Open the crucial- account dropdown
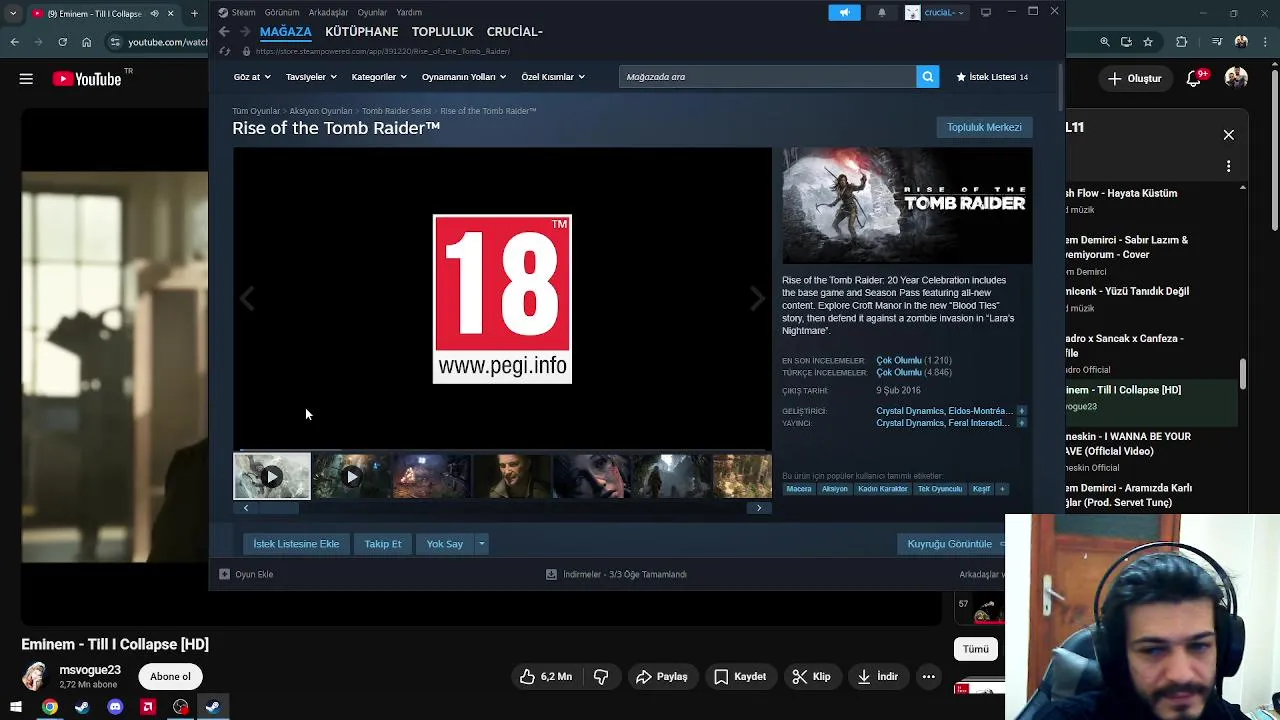The image size is (1280, 720). [x=936, y=12]
